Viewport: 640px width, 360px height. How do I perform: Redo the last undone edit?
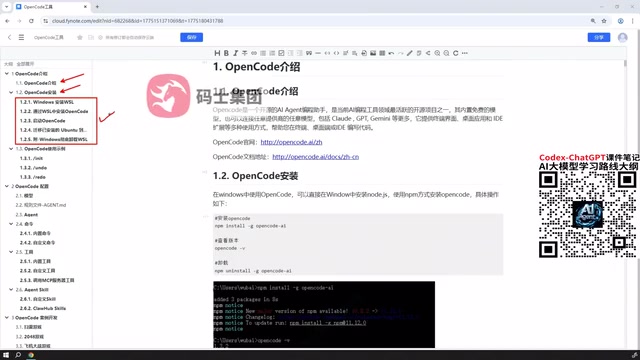400,53
